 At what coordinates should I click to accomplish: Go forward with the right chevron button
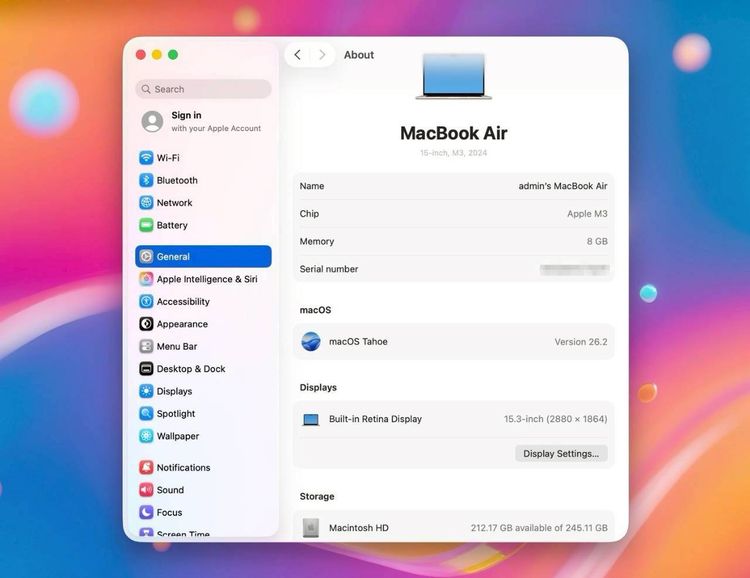(322, 55)
